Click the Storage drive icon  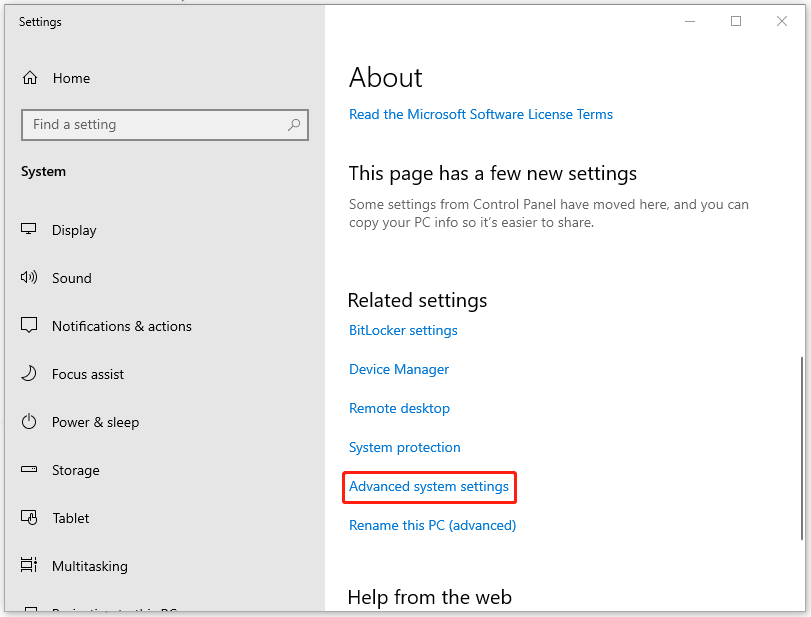tap(29, 470)
